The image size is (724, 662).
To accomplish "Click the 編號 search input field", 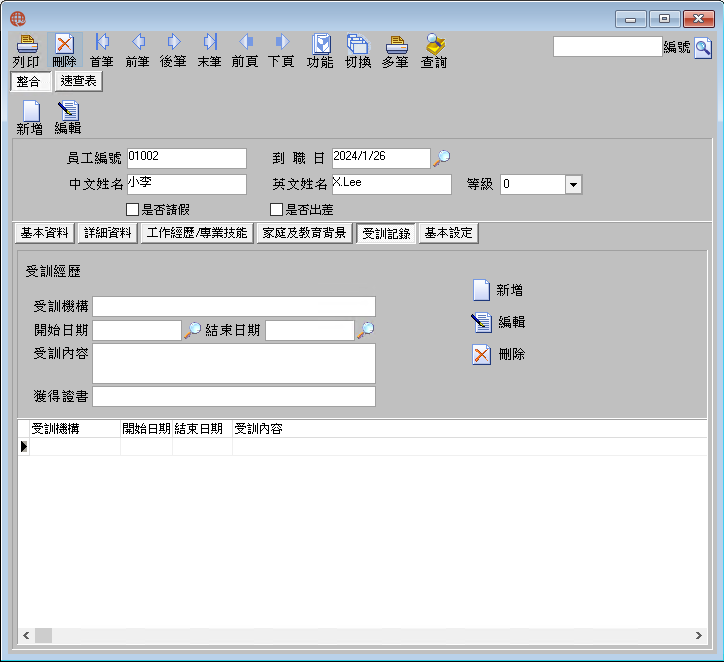I will point(608,47).
